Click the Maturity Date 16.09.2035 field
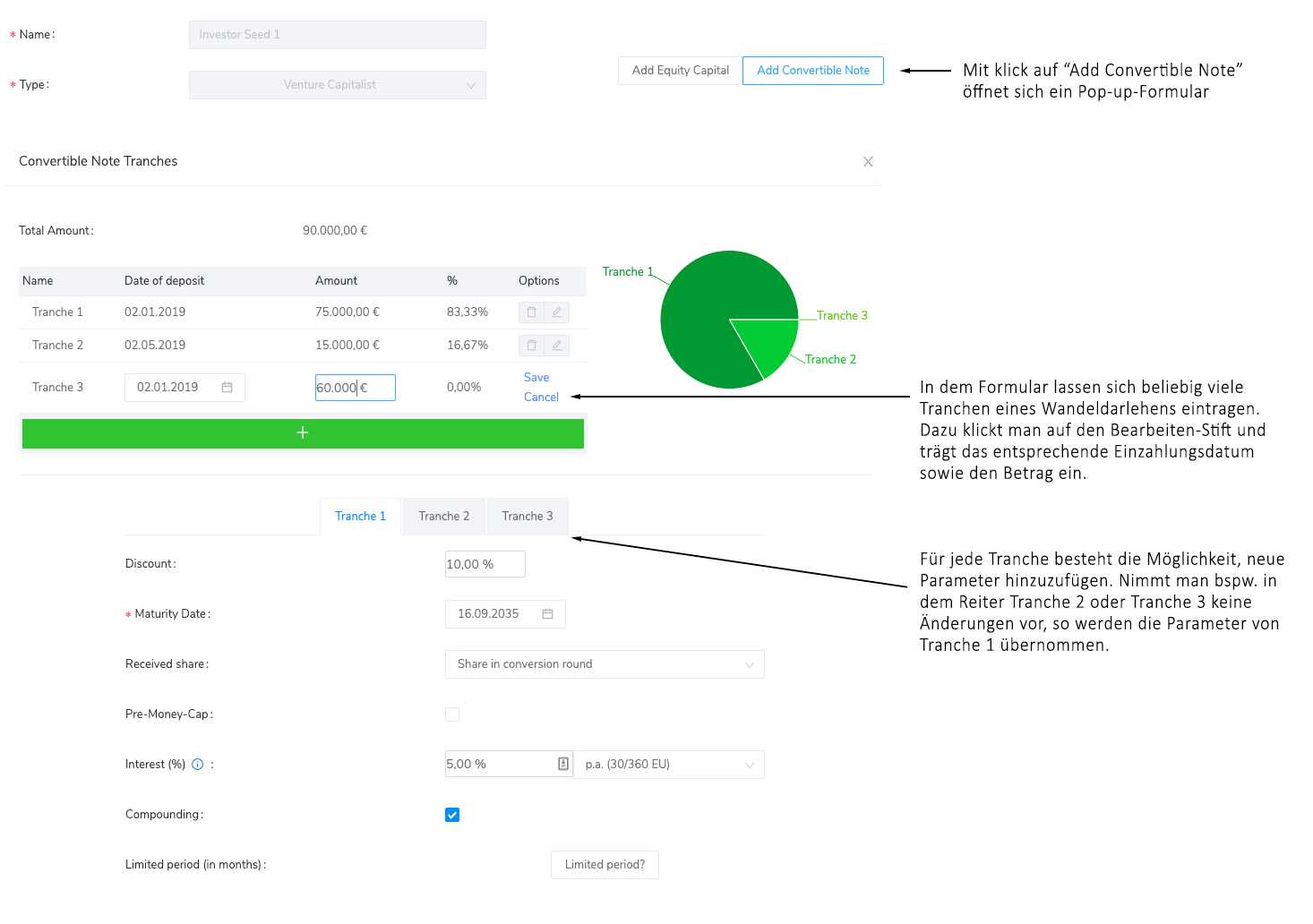 point(505,614)
